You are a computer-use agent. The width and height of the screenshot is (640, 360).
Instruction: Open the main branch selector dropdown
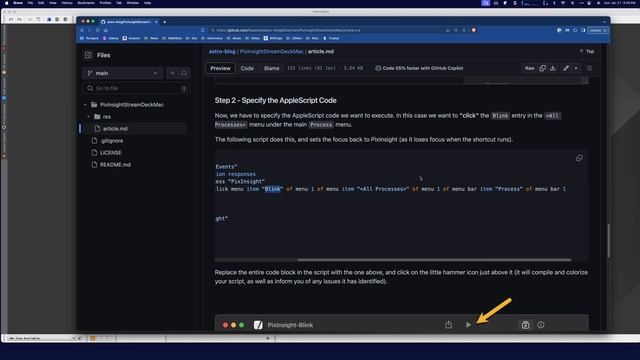[122, 73]
